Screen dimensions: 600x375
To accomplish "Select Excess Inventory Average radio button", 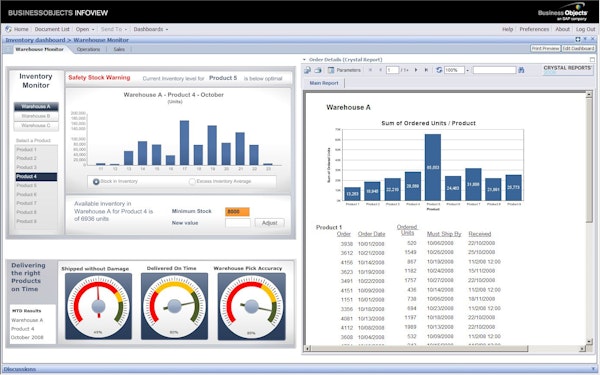I will pyautogui.click(x=192, y=181).
